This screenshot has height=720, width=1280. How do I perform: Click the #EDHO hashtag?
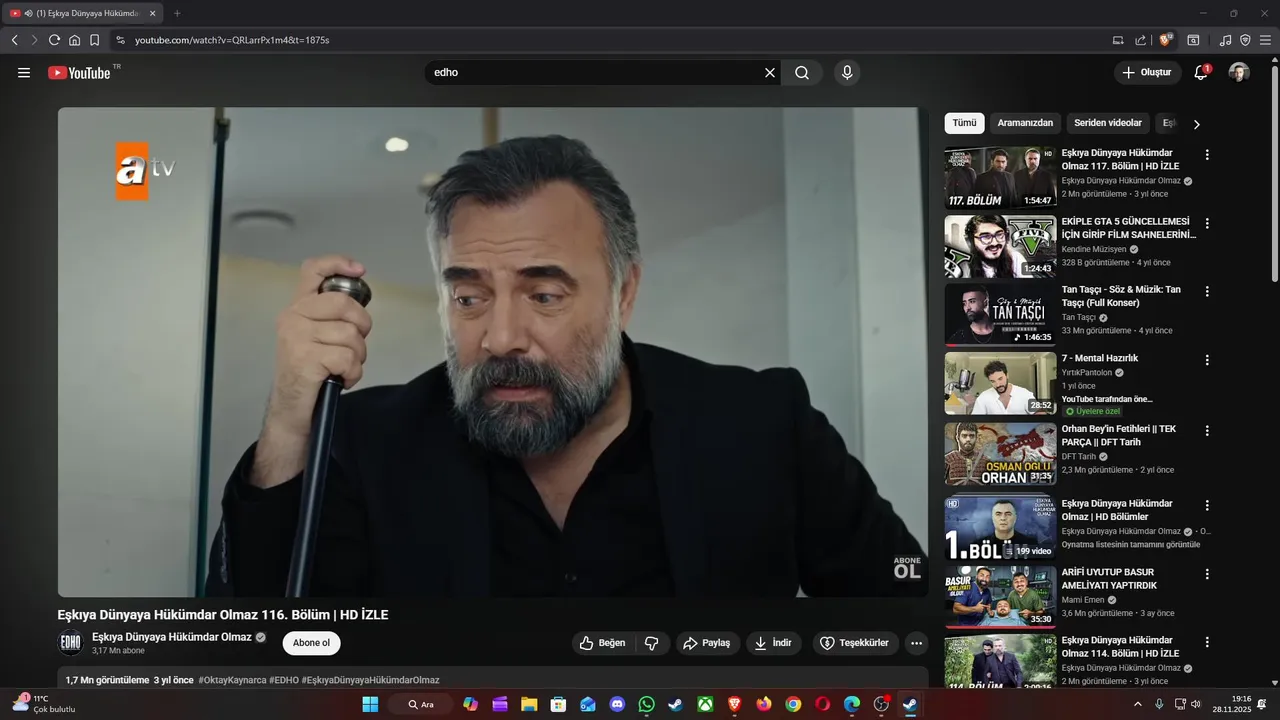(x=285, y=680)
